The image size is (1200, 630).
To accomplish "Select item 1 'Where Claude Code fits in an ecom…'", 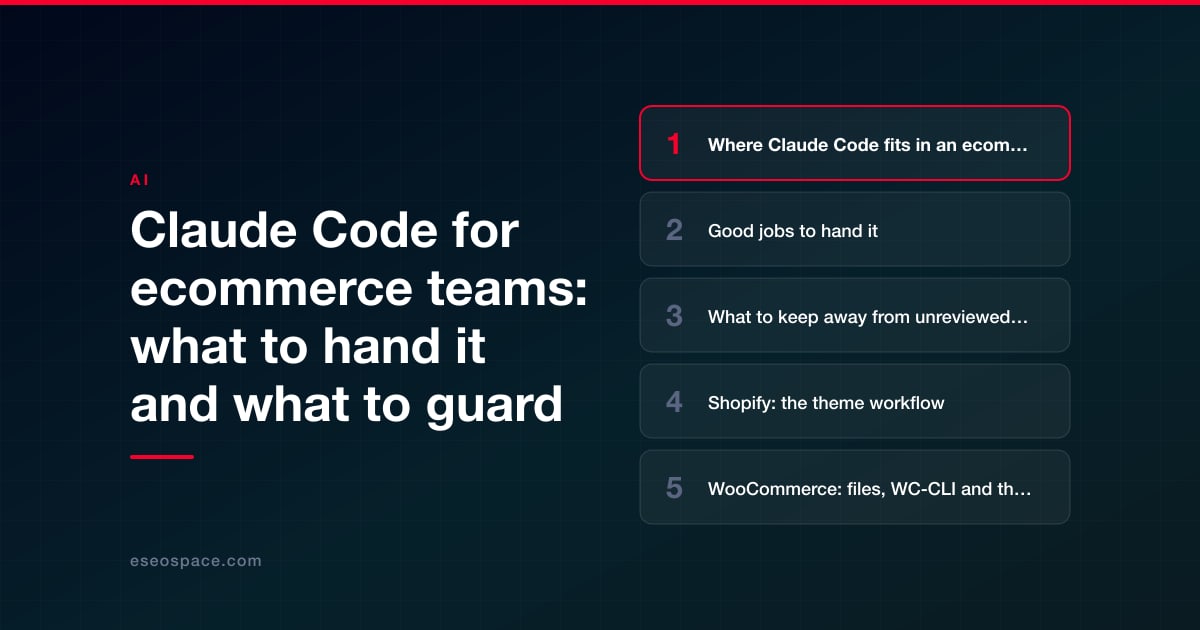I will [x=855, y=143].
